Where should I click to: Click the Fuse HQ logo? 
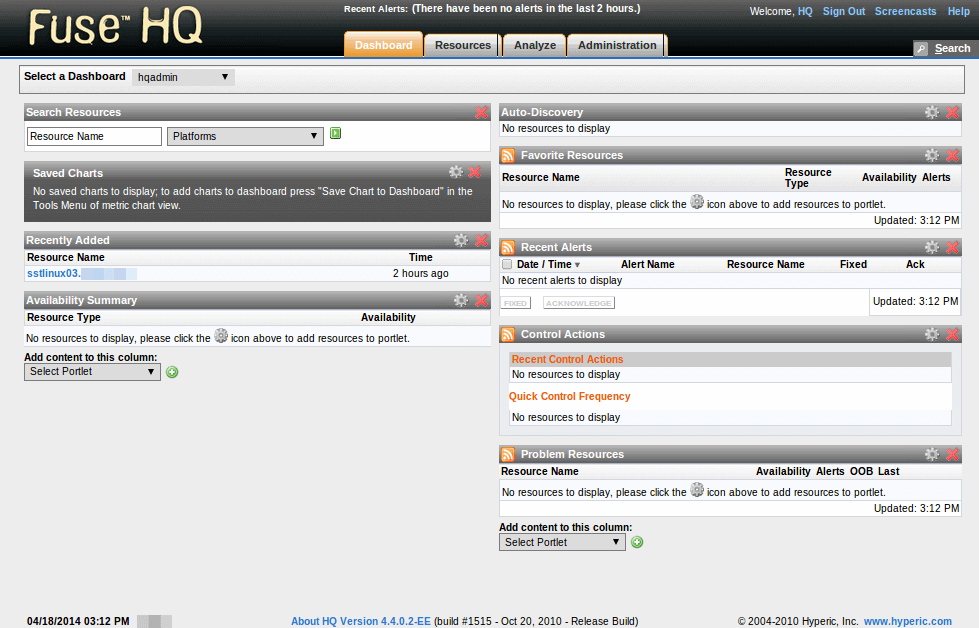116,26
